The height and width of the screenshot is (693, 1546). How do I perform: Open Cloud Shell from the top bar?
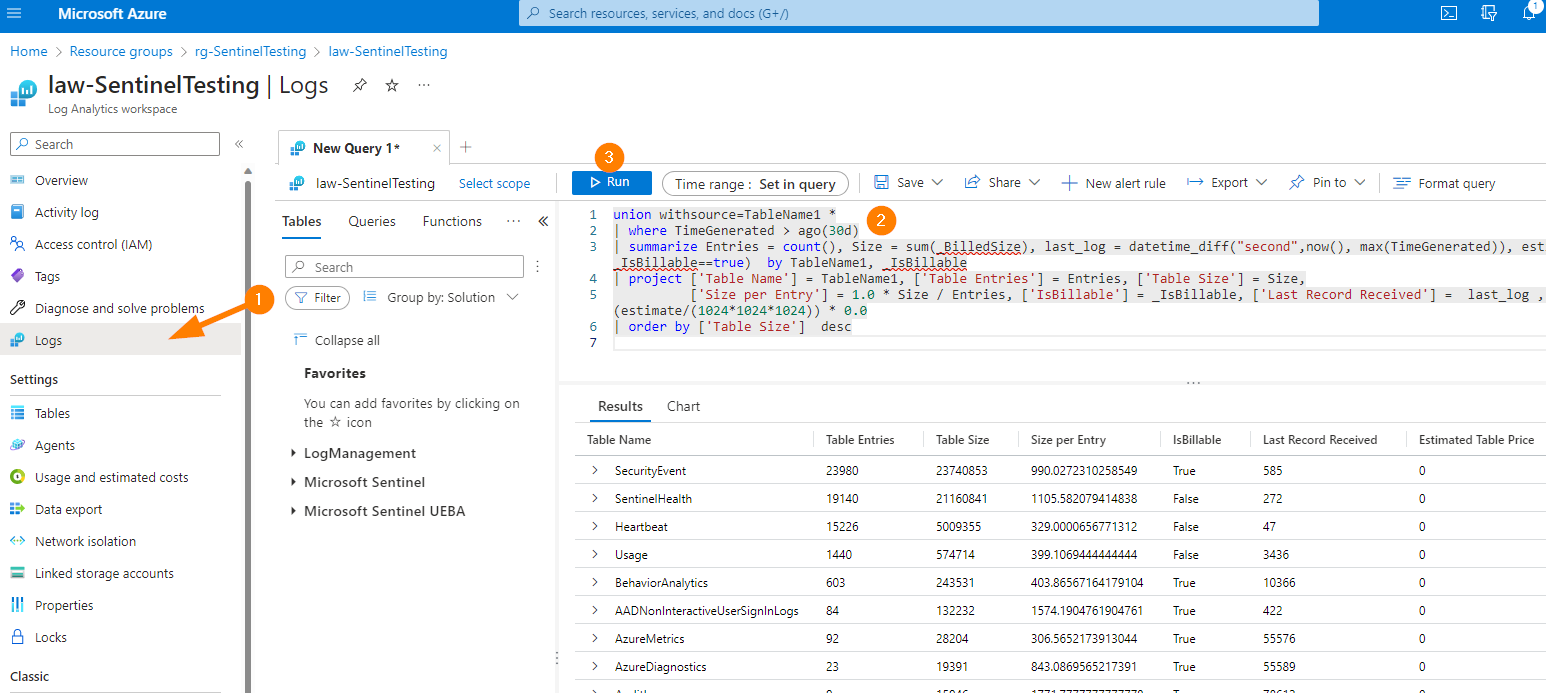coord(1448,13)
